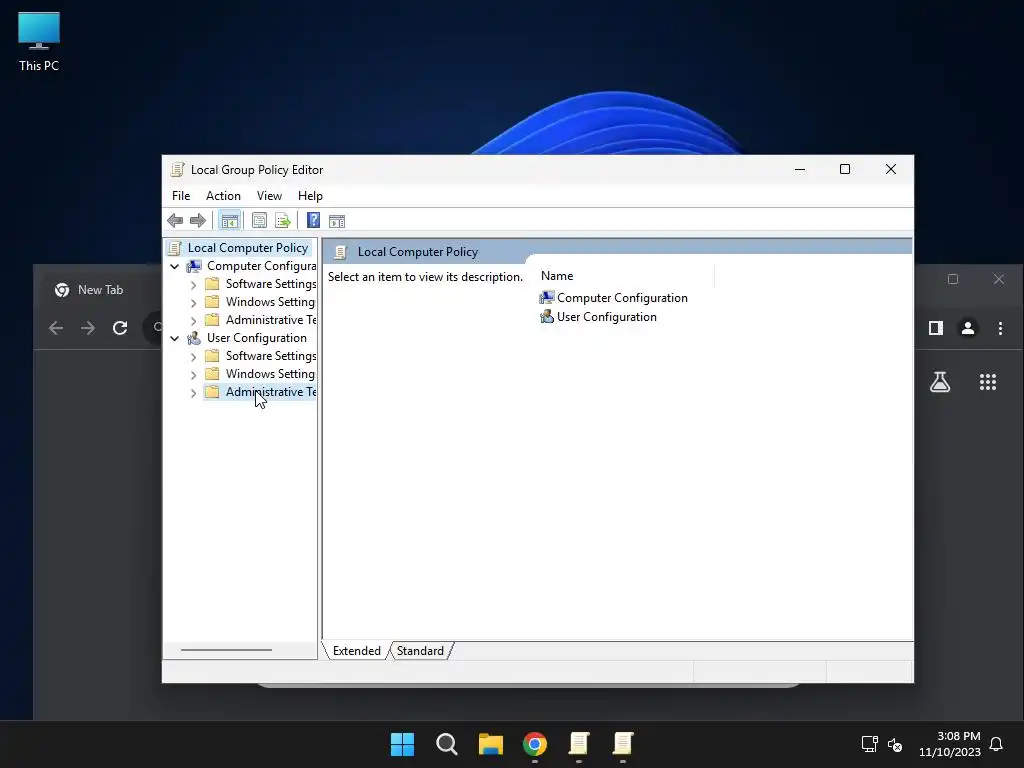Expand Administrative Templates under Computer Configuration

point(193,321)
